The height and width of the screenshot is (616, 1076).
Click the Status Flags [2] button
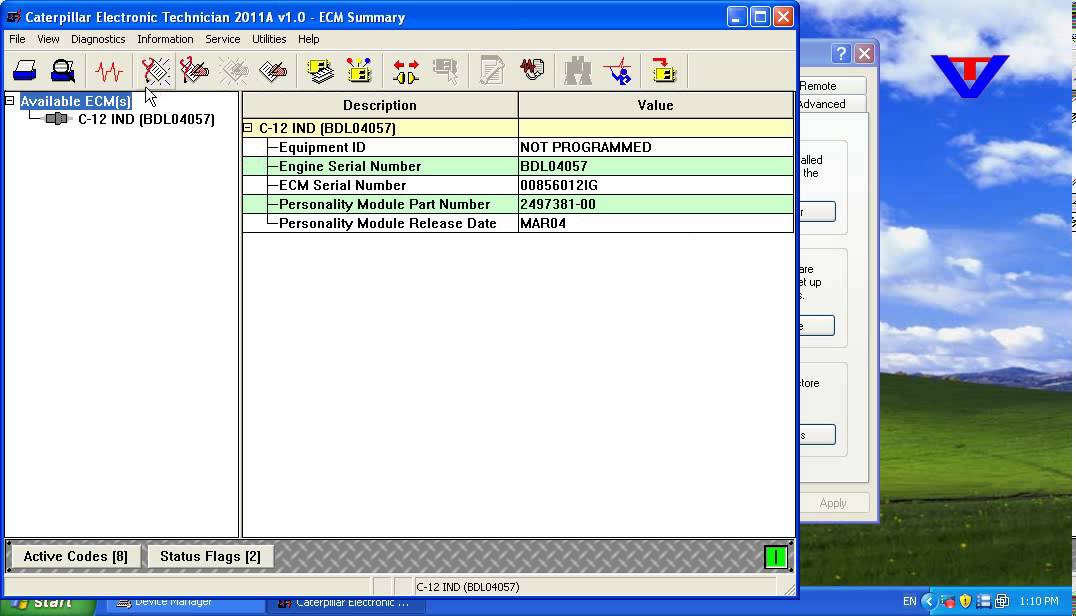[210, 556]
